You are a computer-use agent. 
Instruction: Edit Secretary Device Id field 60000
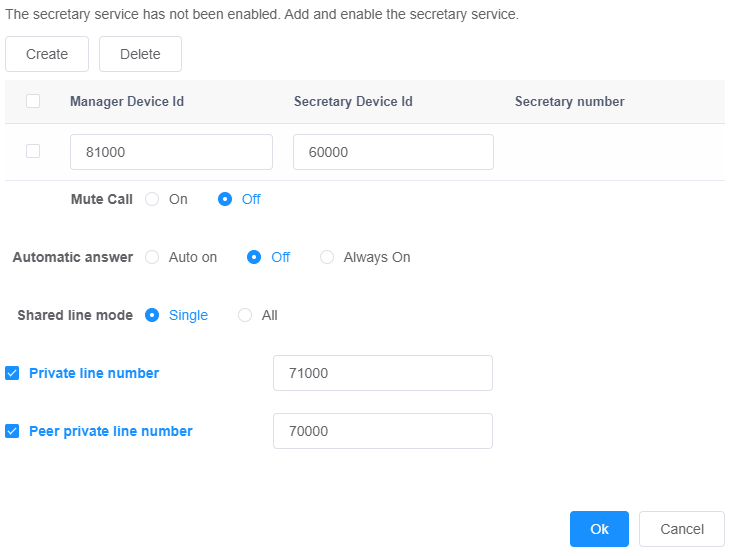pyautogui.click(x=393, y=152)
